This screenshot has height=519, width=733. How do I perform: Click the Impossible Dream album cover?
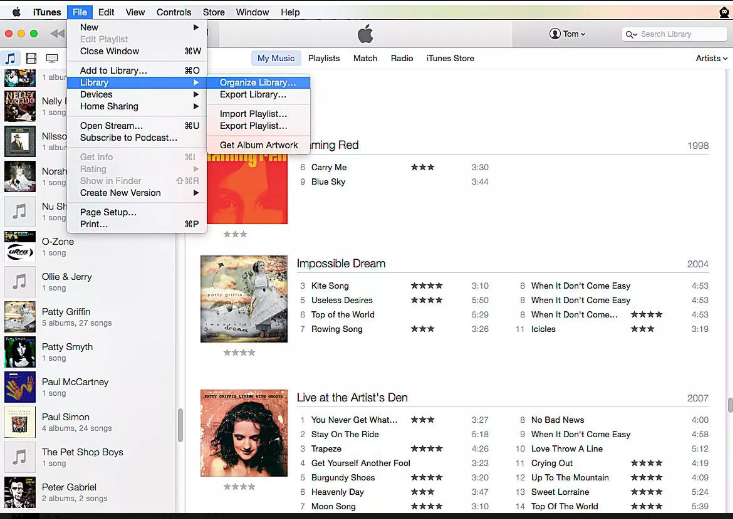(244, 299)
